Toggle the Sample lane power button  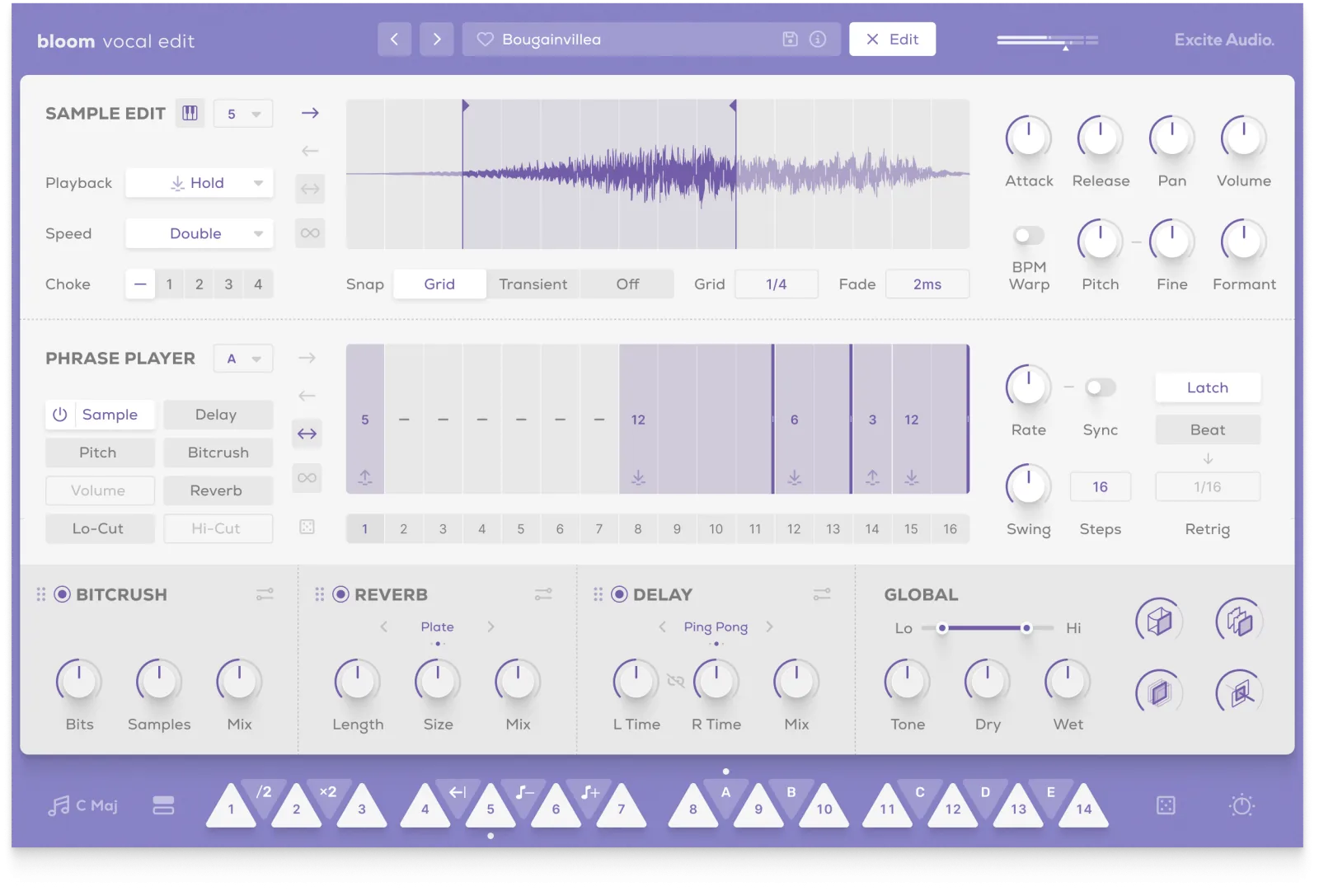60,415
